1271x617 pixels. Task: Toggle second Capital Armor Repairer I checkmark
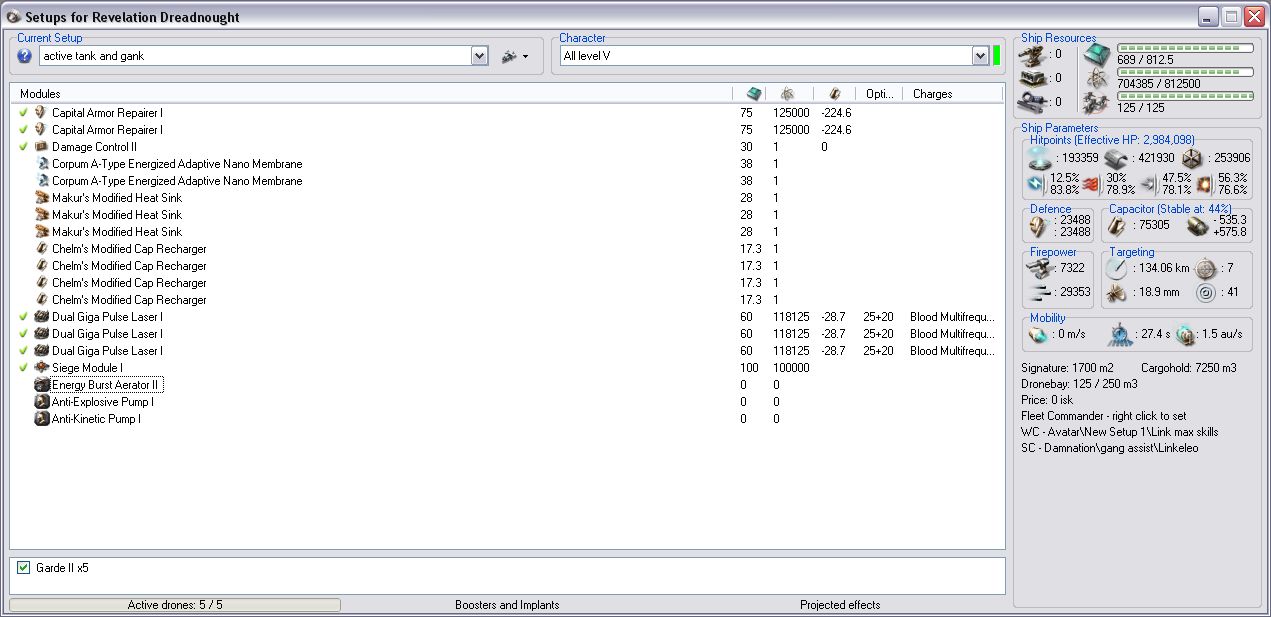(x=24, y=130)
